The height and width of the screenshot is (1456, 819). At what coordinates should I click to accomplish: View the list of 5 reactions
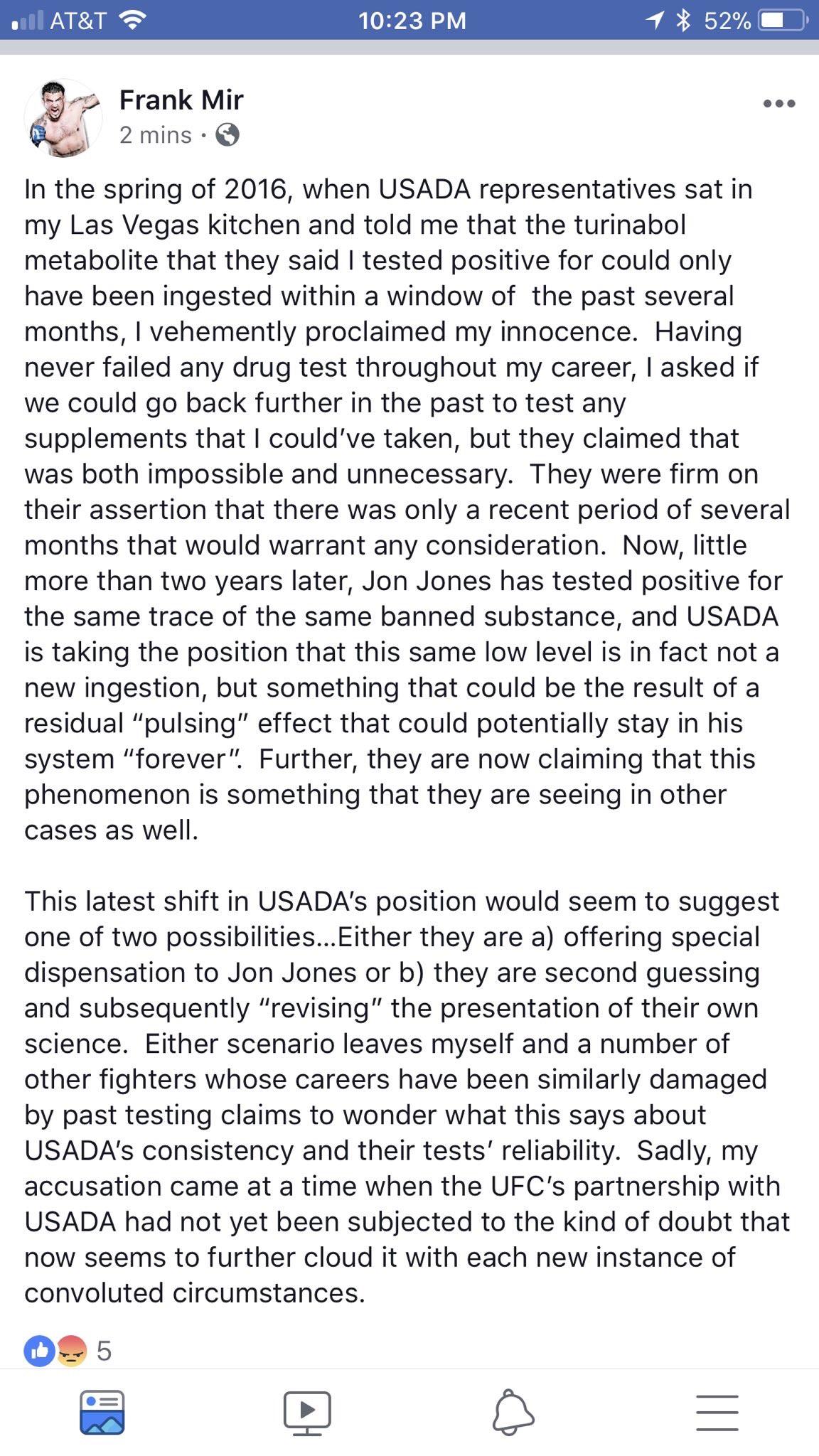pos(104,1351)
